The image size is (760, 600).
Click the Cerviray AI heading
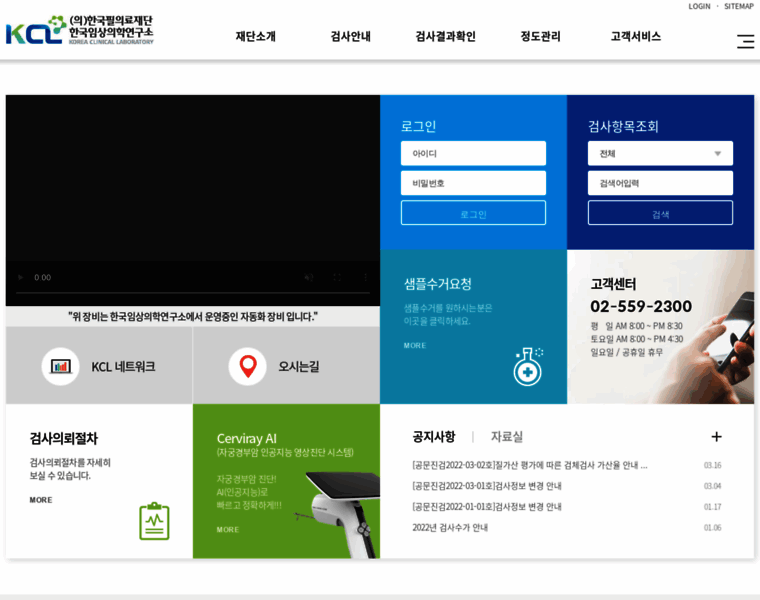[x=246, y=439]
